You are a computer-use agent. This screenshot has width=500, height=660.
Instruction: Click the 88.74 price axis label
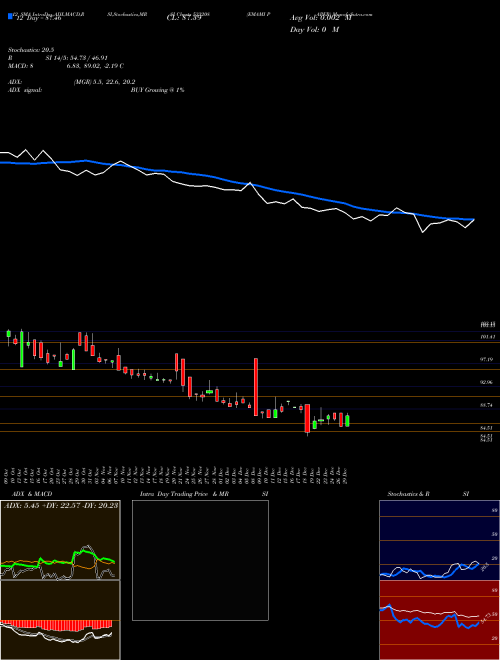[x=487, y=405]
